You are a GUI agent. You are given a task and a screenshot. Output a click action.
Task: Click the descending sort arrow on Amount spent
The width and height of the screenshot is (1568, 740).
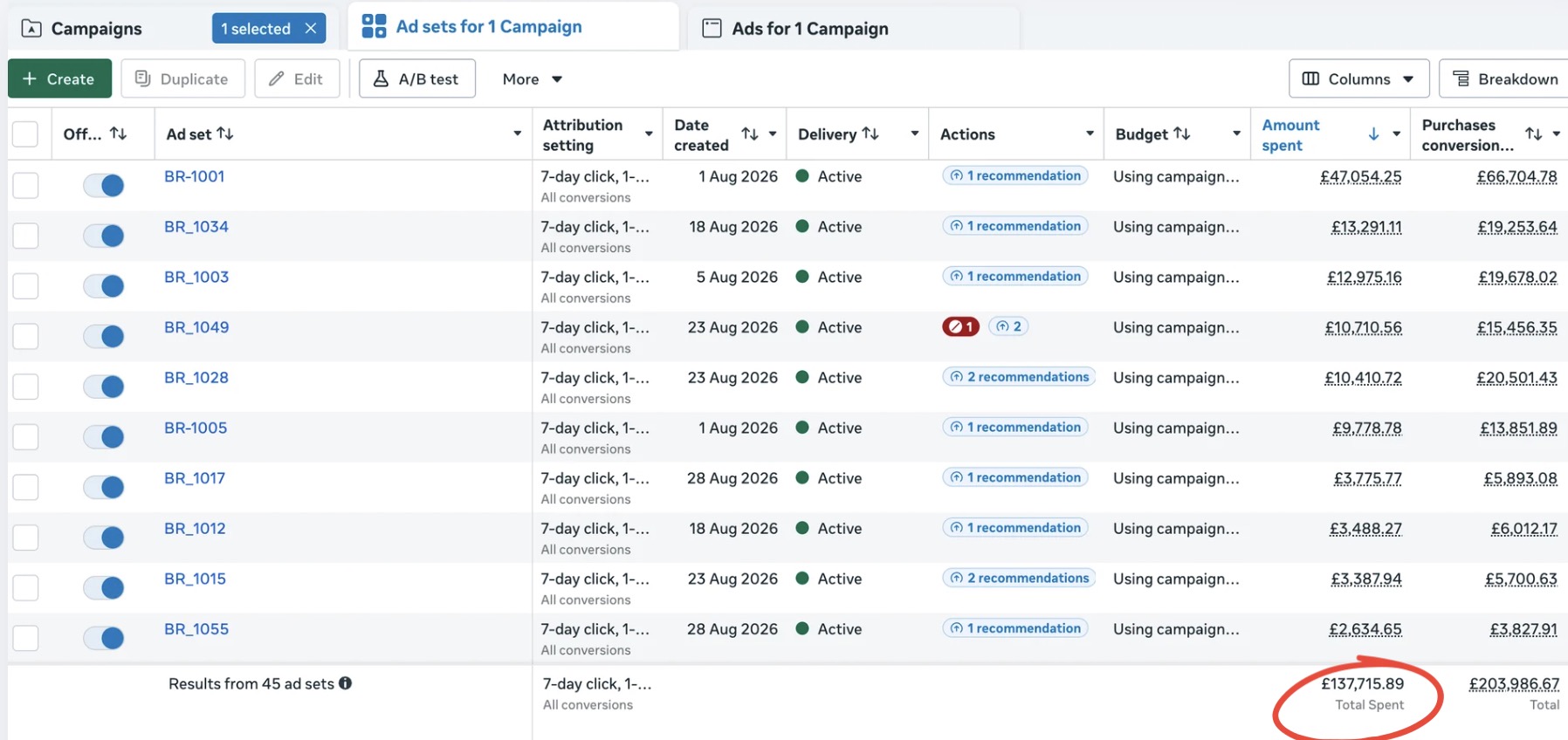pyautogui.click(x=1373, y=134)
